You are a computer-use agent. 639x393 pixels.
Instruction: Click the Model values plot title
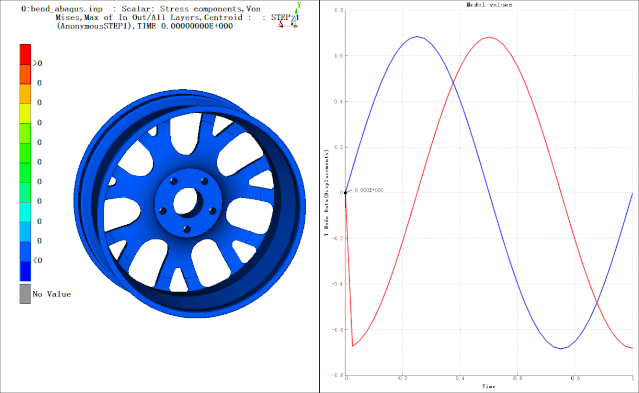pyautogui.click(x=489, y=4)
